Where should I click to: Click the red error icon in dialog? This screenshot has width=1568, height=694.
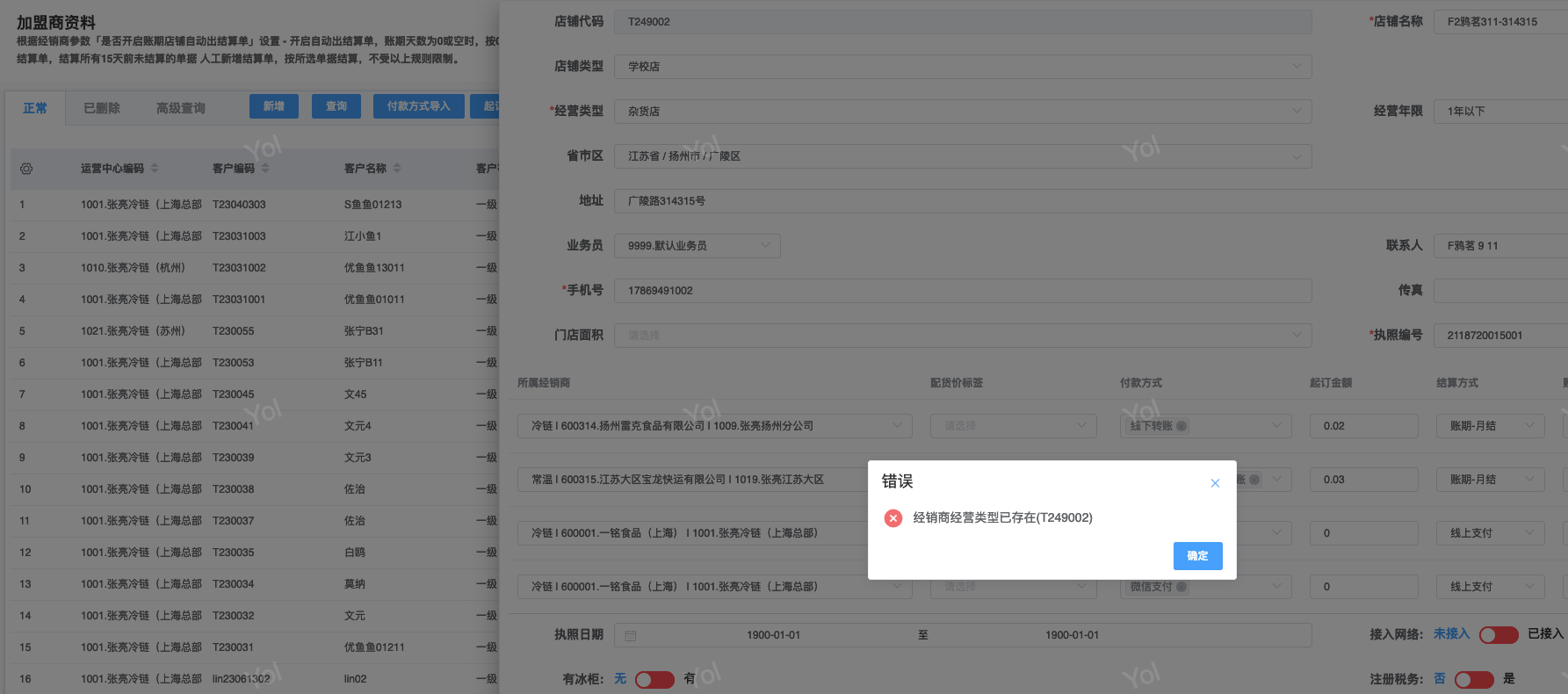click(893, 518)
